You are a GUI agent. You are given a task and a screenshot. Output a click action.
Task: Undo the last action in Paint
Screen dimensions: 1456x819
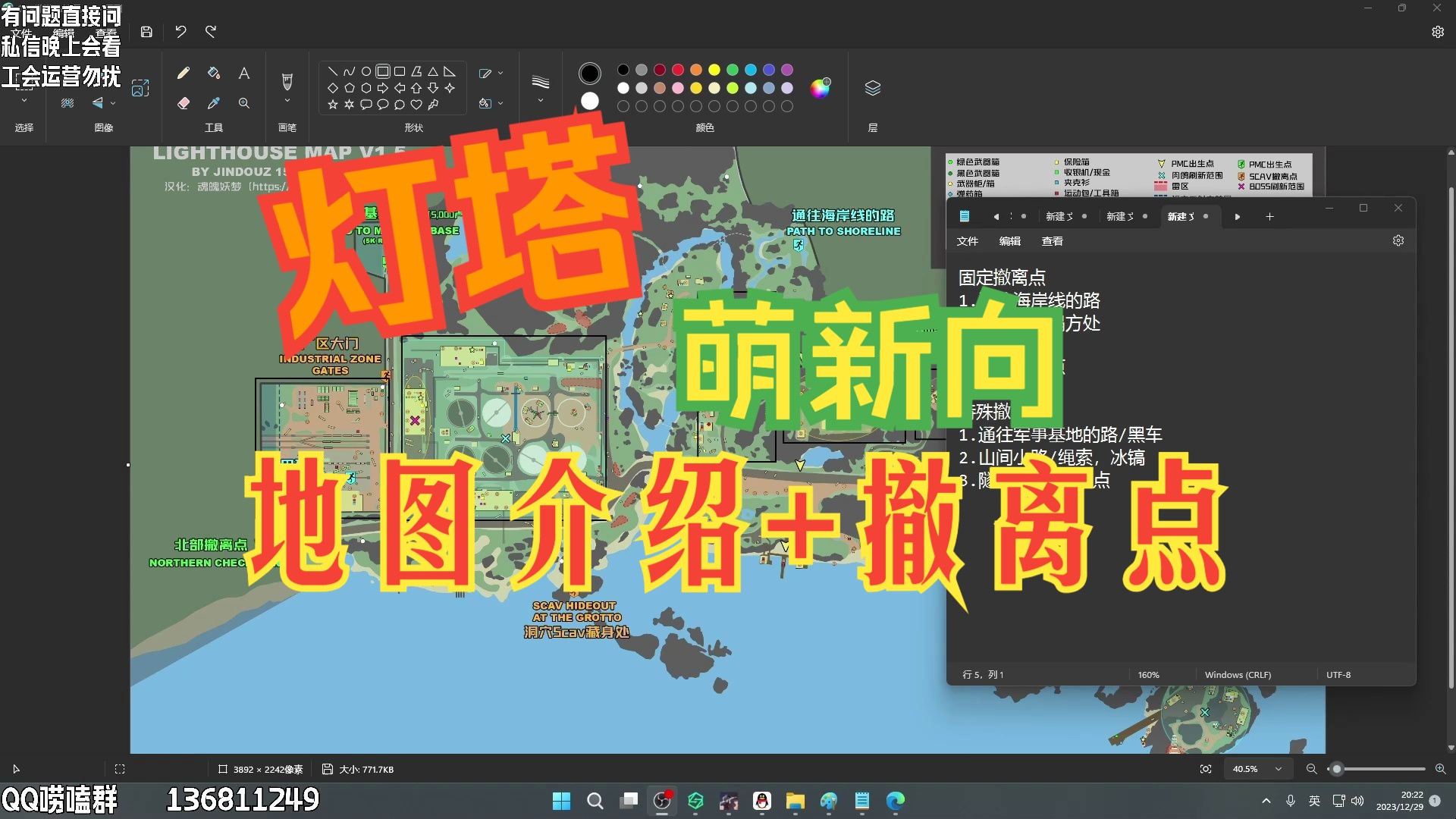(x=180, y=32)
